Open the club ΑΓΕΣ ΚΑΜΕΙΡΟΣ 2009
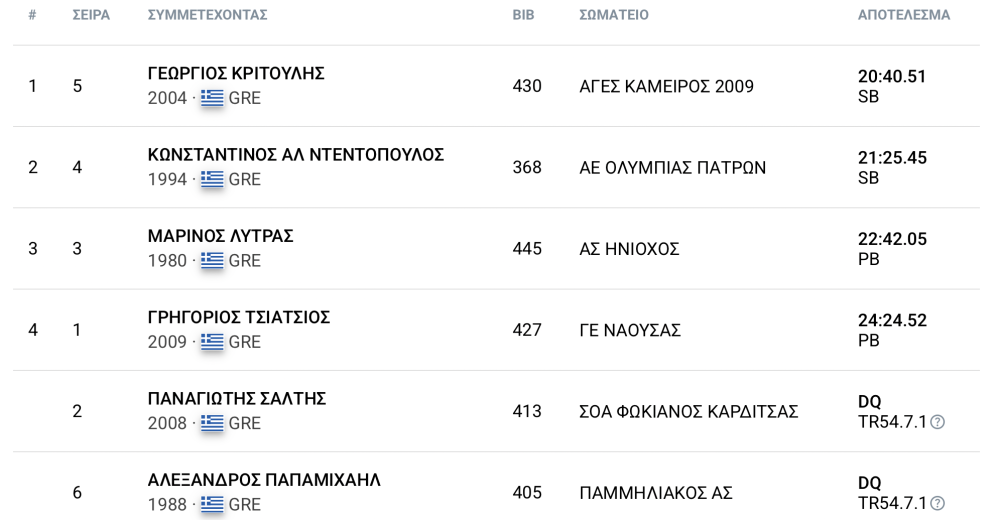Image resolution: width=1000 pixels, height=520 pixels. point(666,86)
